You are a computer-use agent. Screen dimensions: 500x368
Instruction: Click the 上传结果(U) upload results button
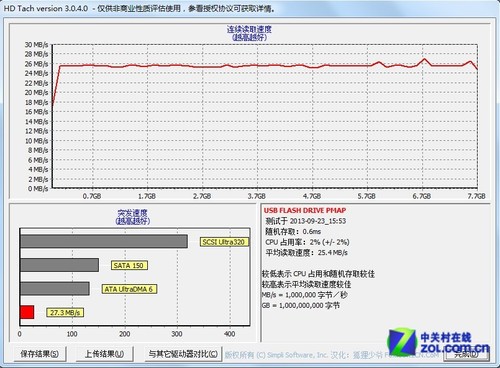tap(105, 354)
